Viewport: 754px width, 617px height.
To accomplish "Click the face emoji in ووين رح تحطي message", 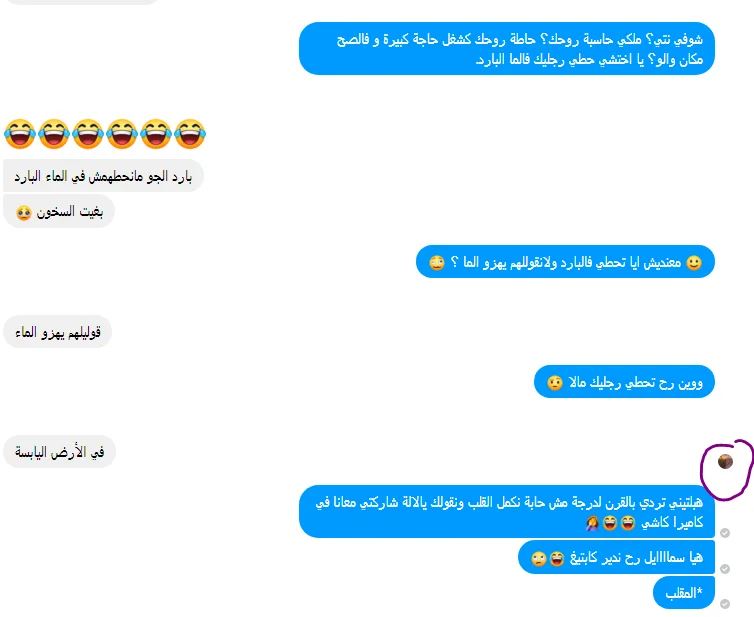I will tap(554, 383).
